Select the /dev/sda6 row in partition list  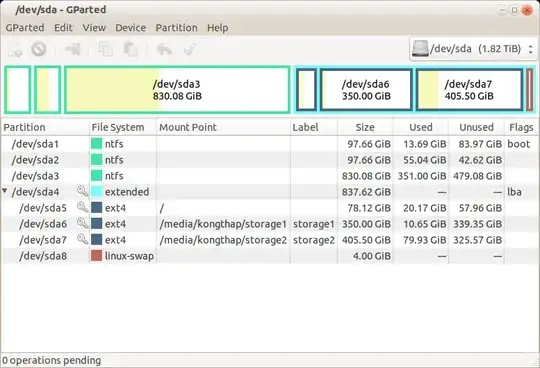(270, 224)
